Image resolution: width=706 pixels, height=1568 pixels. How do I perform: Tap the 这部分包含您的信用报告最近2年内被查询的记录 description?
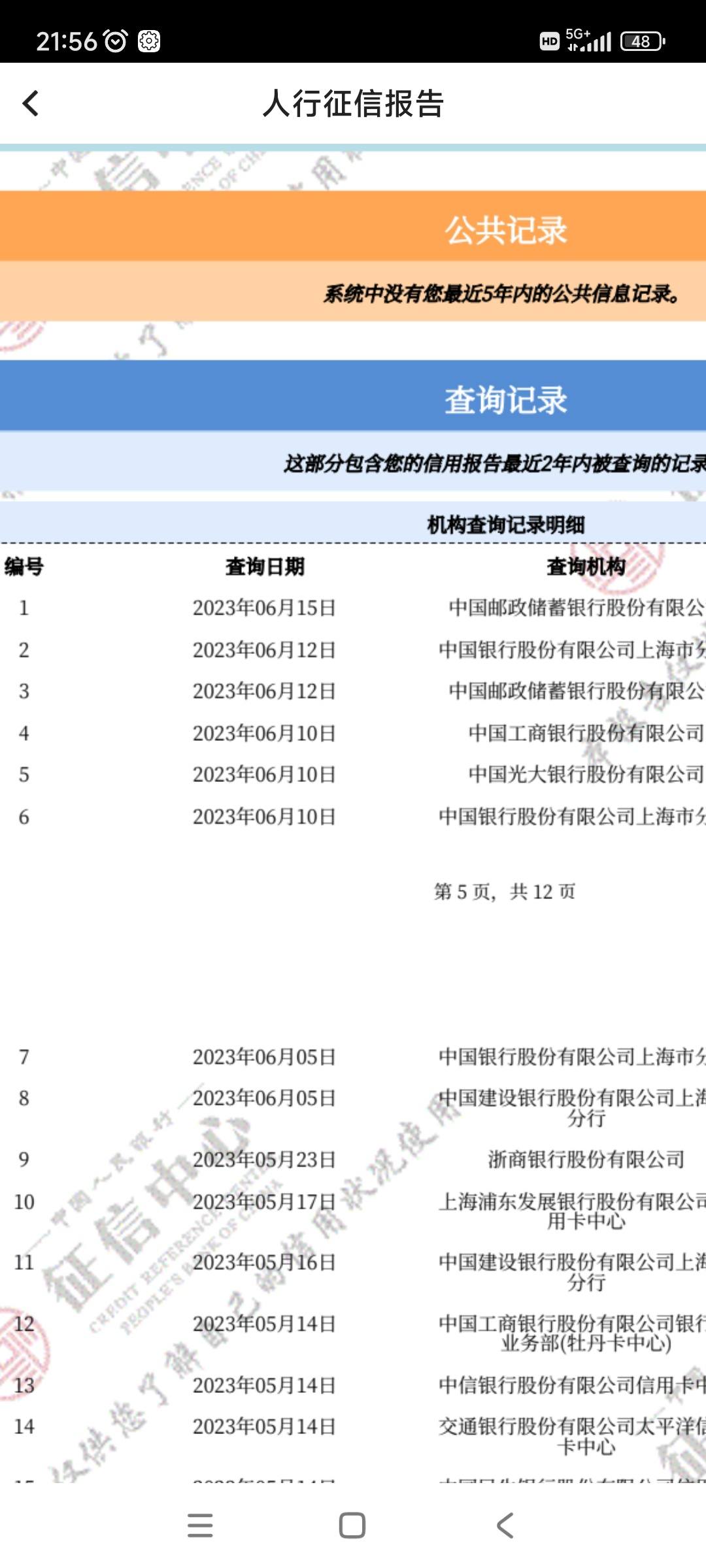495,463
